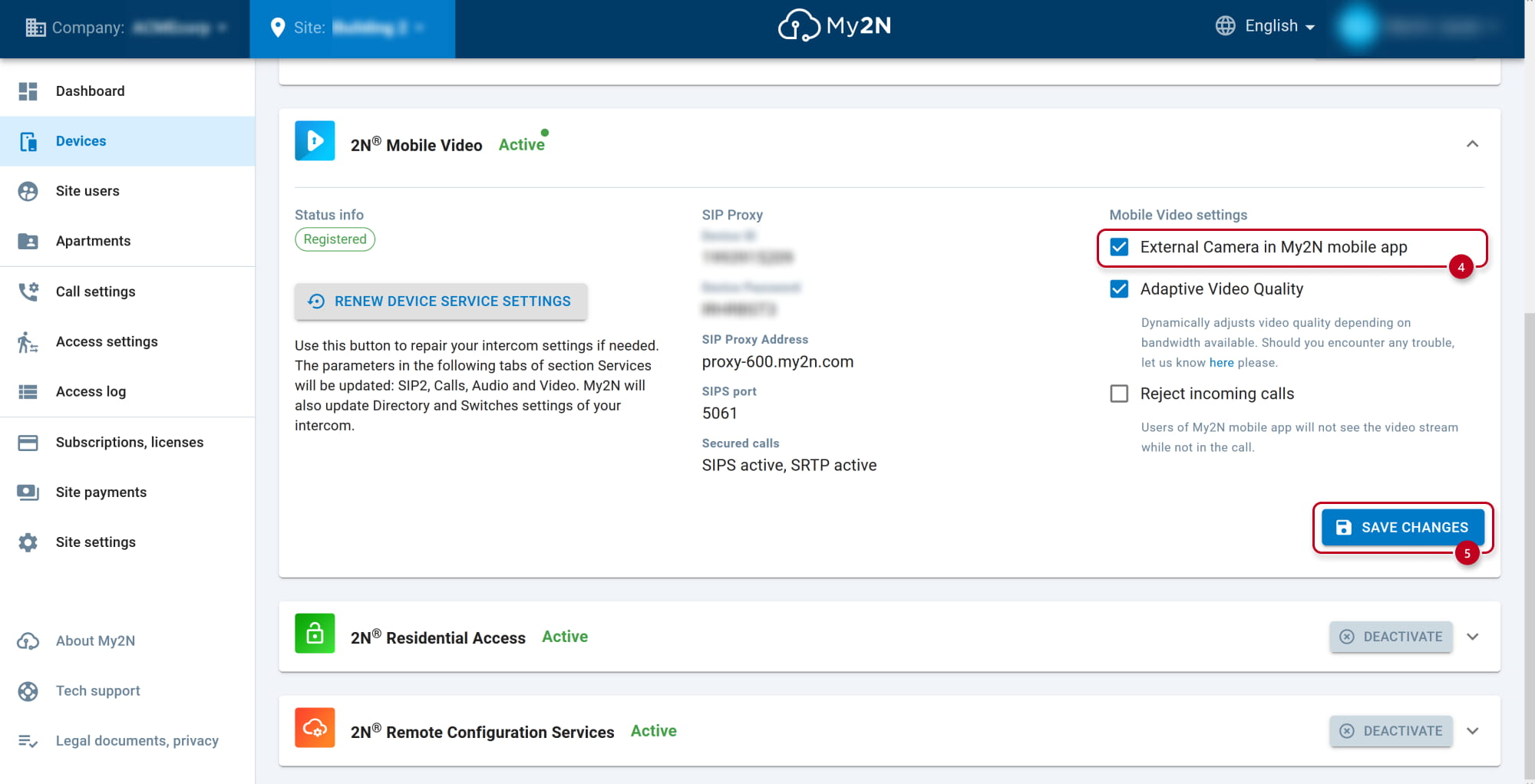
Task: Click the Legal documents list icon
Action: point(28,741)
